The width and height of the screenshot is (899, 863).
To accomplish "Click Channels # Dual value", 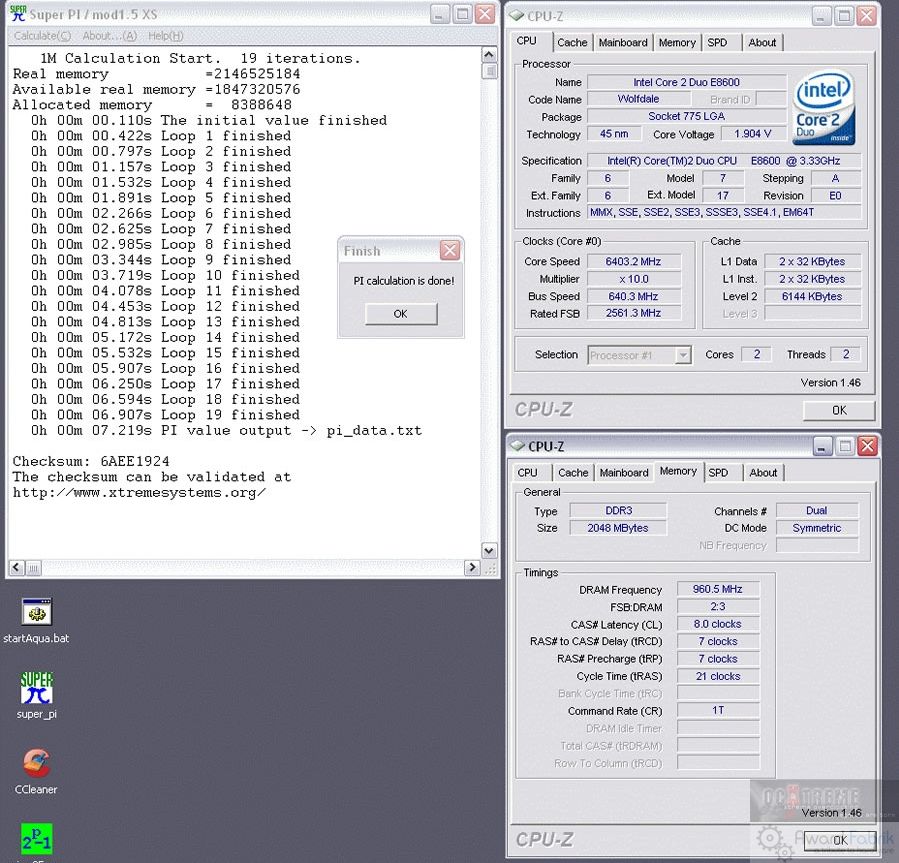I will tap(816, 510).
